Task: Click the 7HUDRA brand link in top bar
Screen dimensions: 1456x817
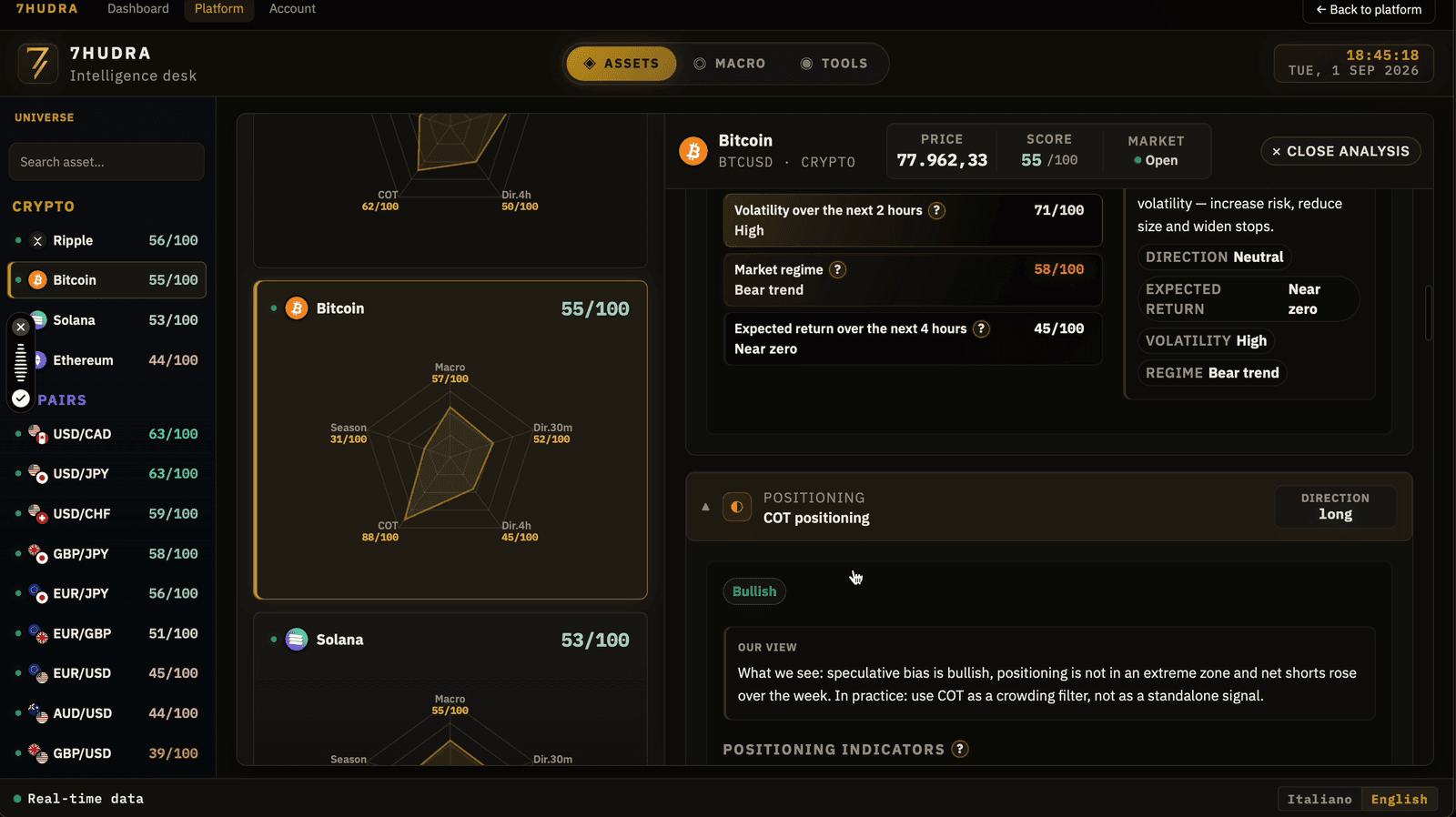Action: pos(47,9)
